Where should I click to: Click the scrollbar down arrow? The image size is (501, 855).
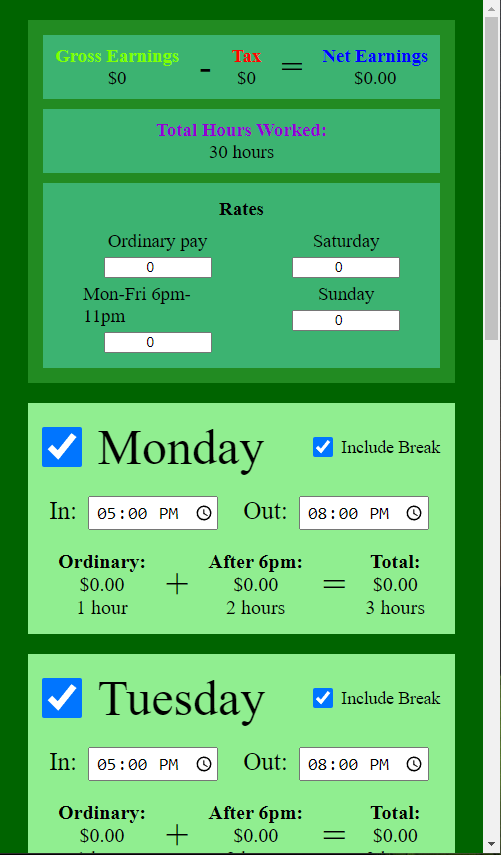tap(492, 846)
